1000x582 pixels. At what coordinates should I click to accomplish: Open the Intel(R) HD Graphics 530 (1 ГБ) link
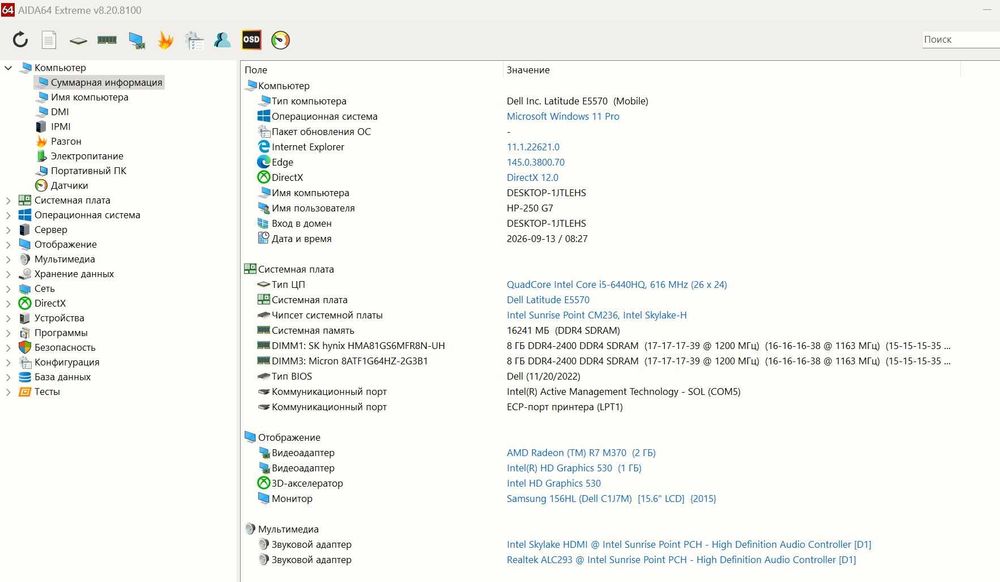click(574, 468)
